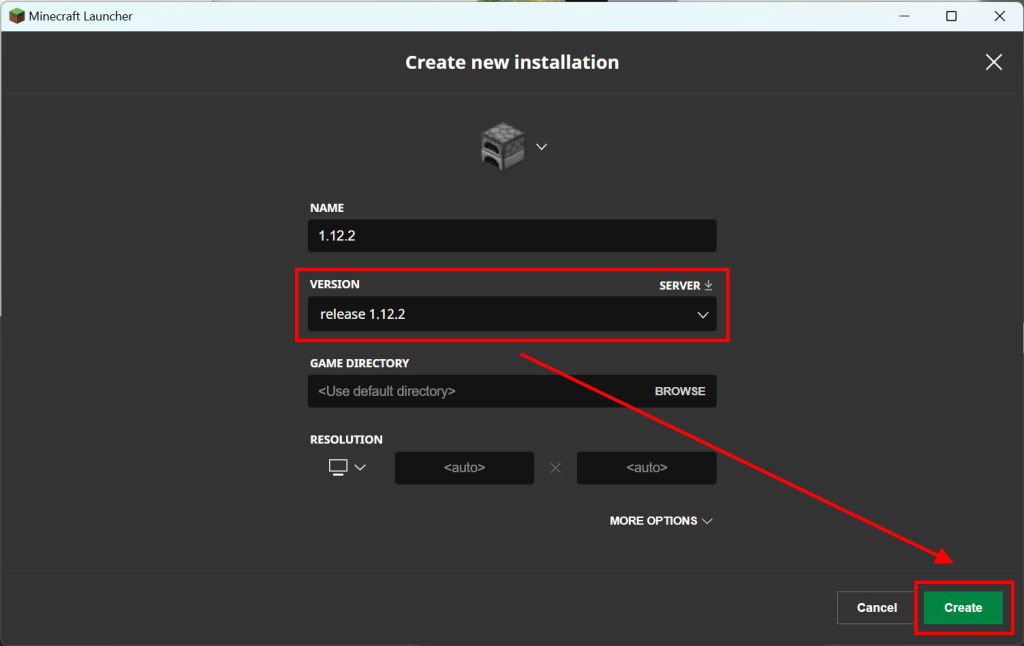Select the resolution height auto field
Screen dimensions: 1024x646
pos(646,467)
